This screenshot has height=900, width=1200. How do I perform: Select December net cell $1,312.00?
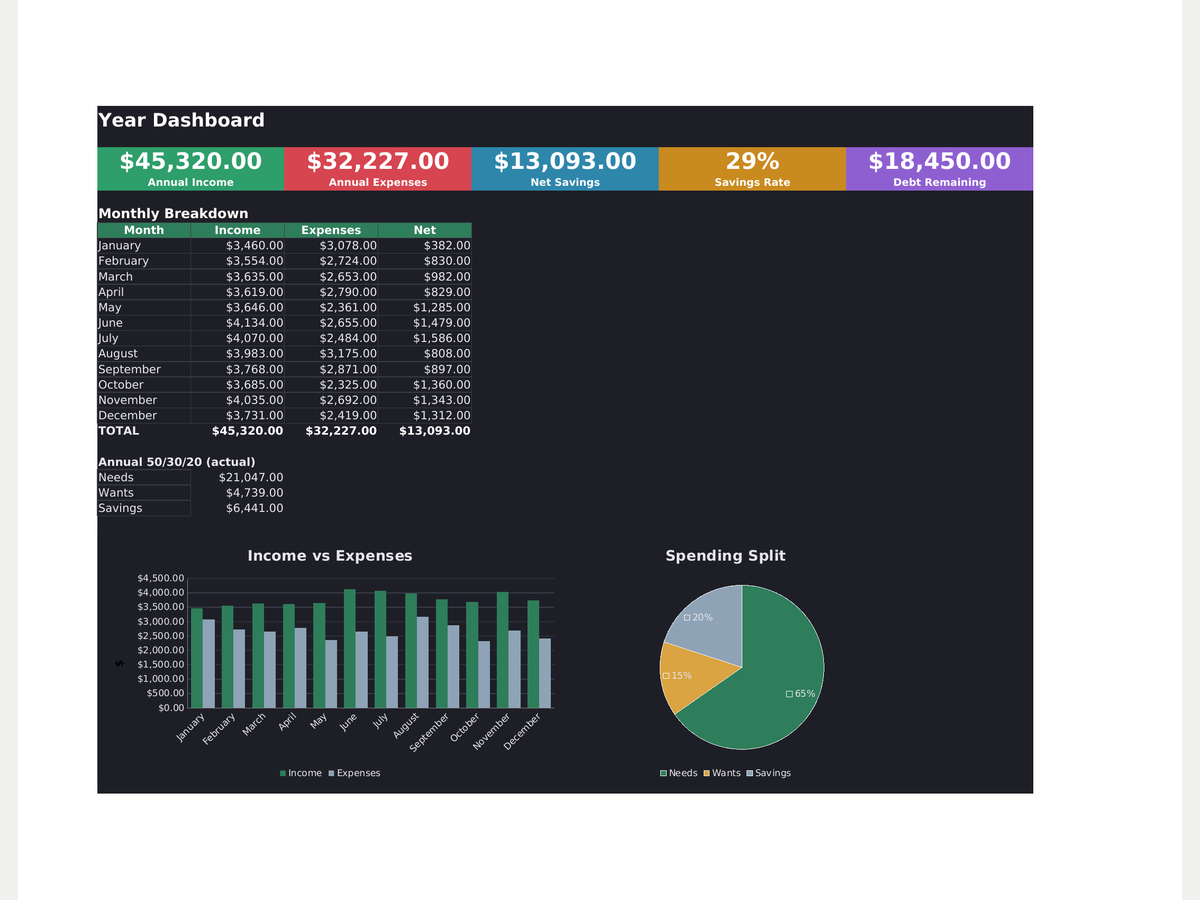(x=425, y=416)
